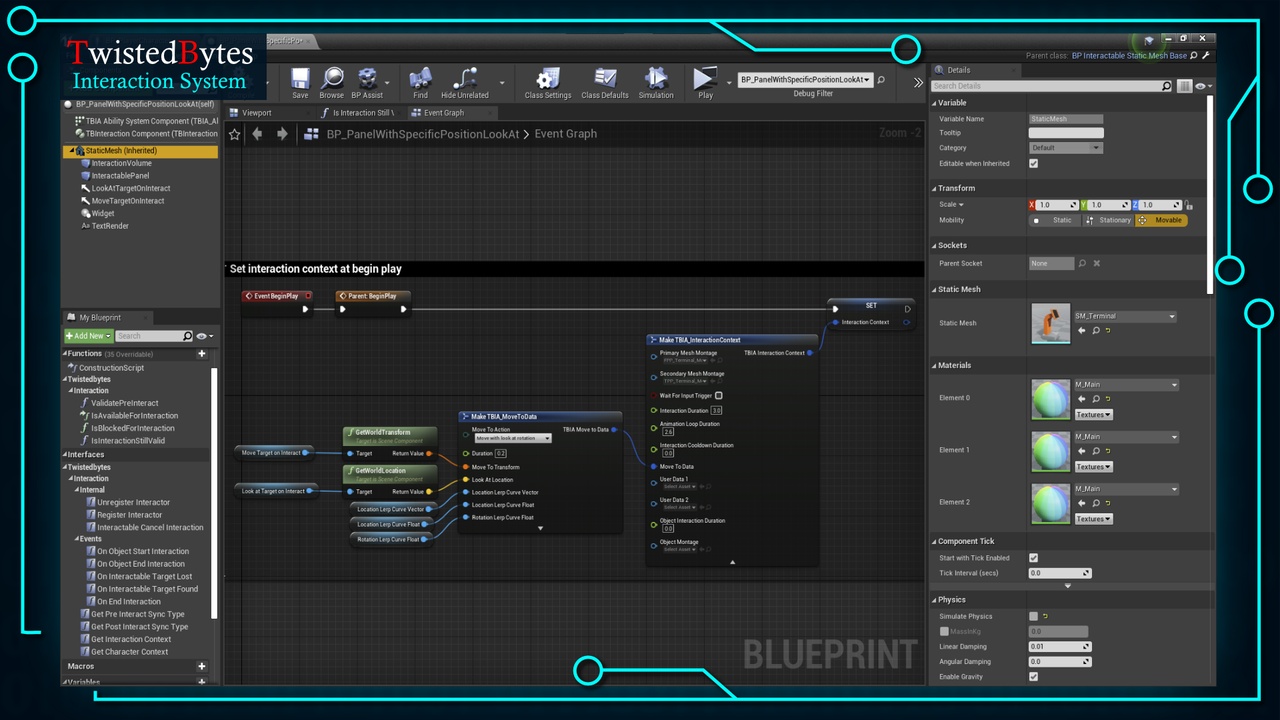Open the Debug Filter object dropdown
This screenshot has width=1280, height=720.
[805, 80]
